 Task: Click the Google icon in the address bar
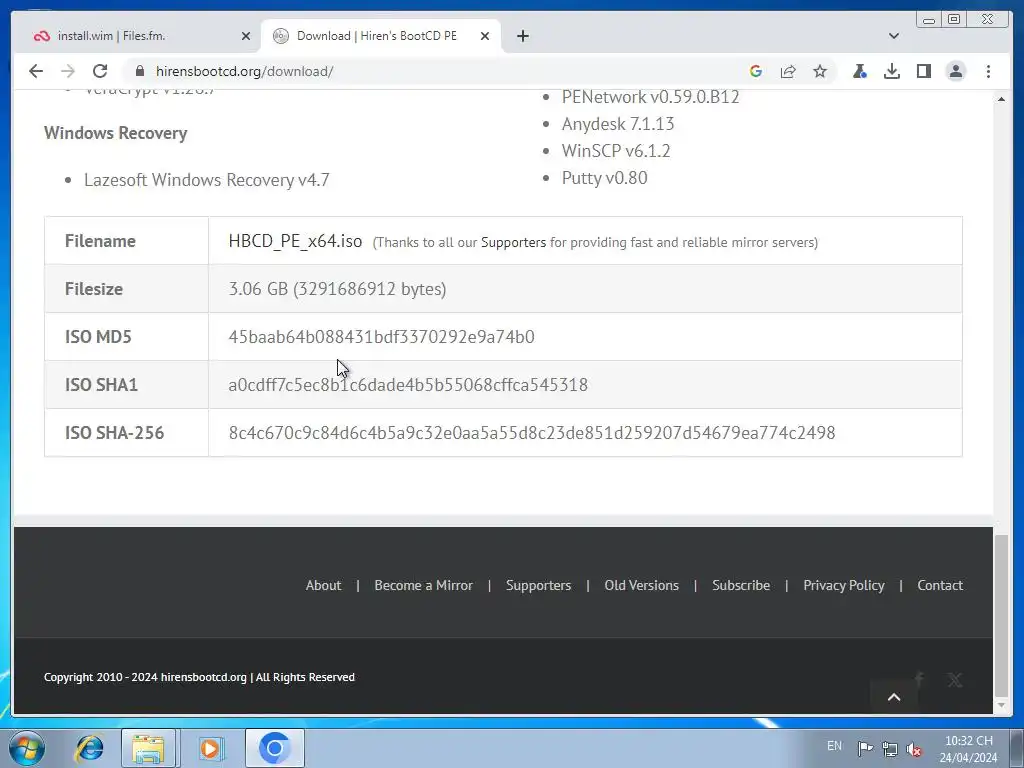756,71
